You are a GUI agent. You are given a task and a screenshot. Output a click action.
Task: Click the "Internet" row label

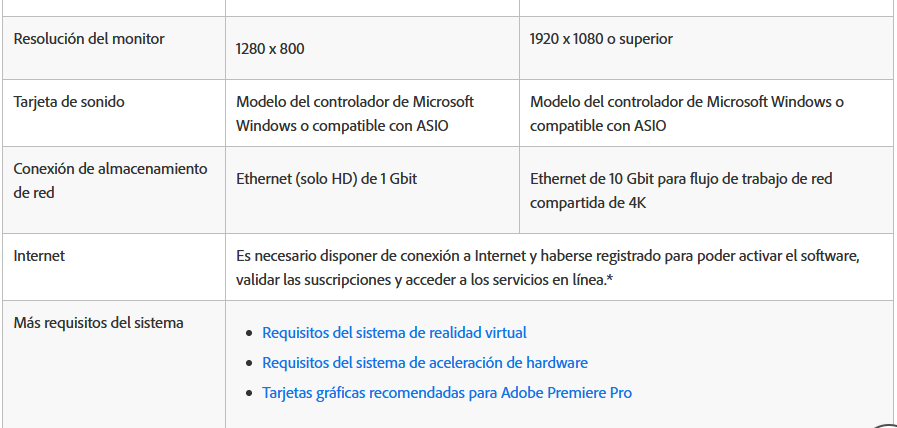point(39,256)
